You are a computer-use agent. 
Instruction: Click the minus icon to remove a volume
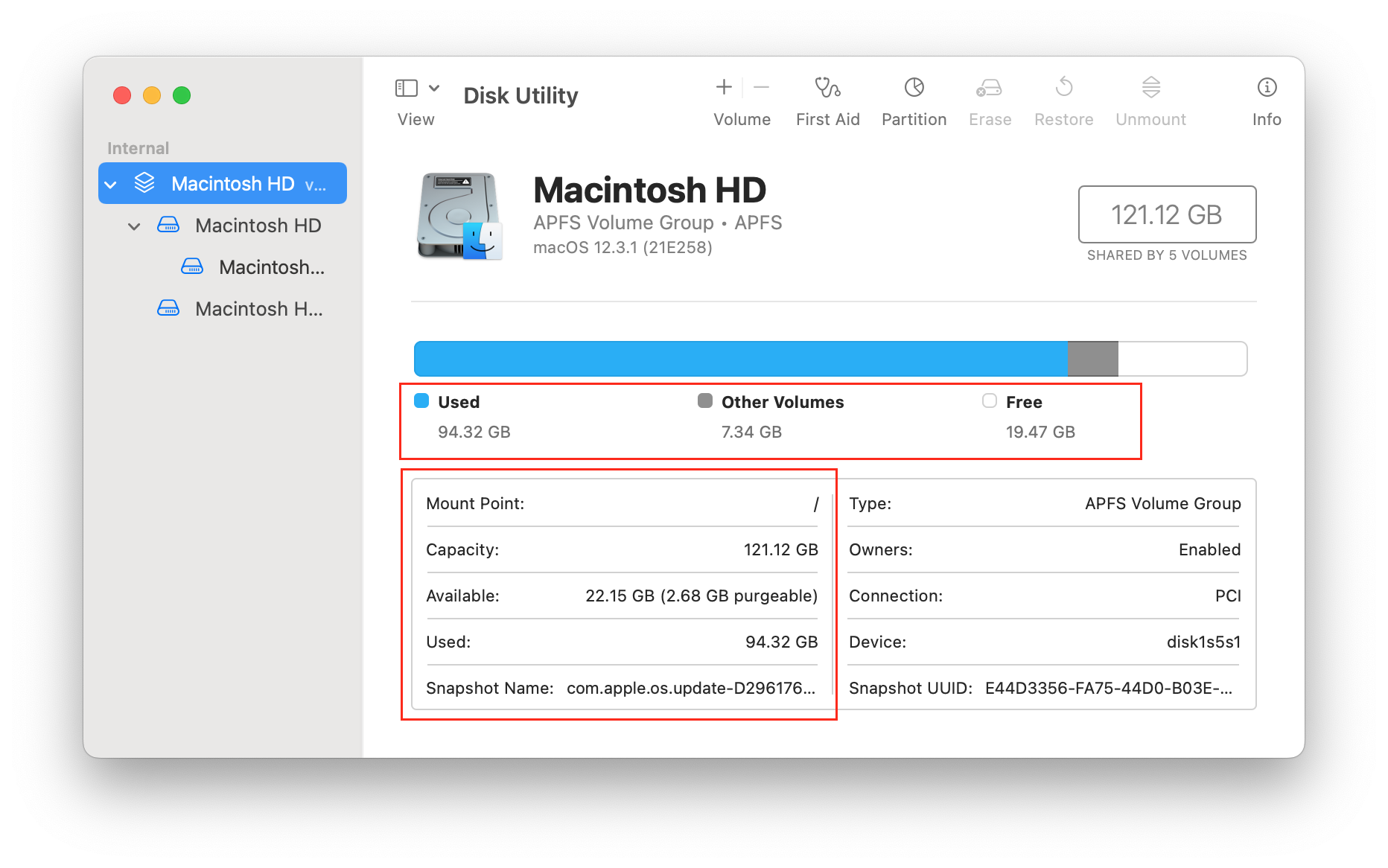point(762,87)
